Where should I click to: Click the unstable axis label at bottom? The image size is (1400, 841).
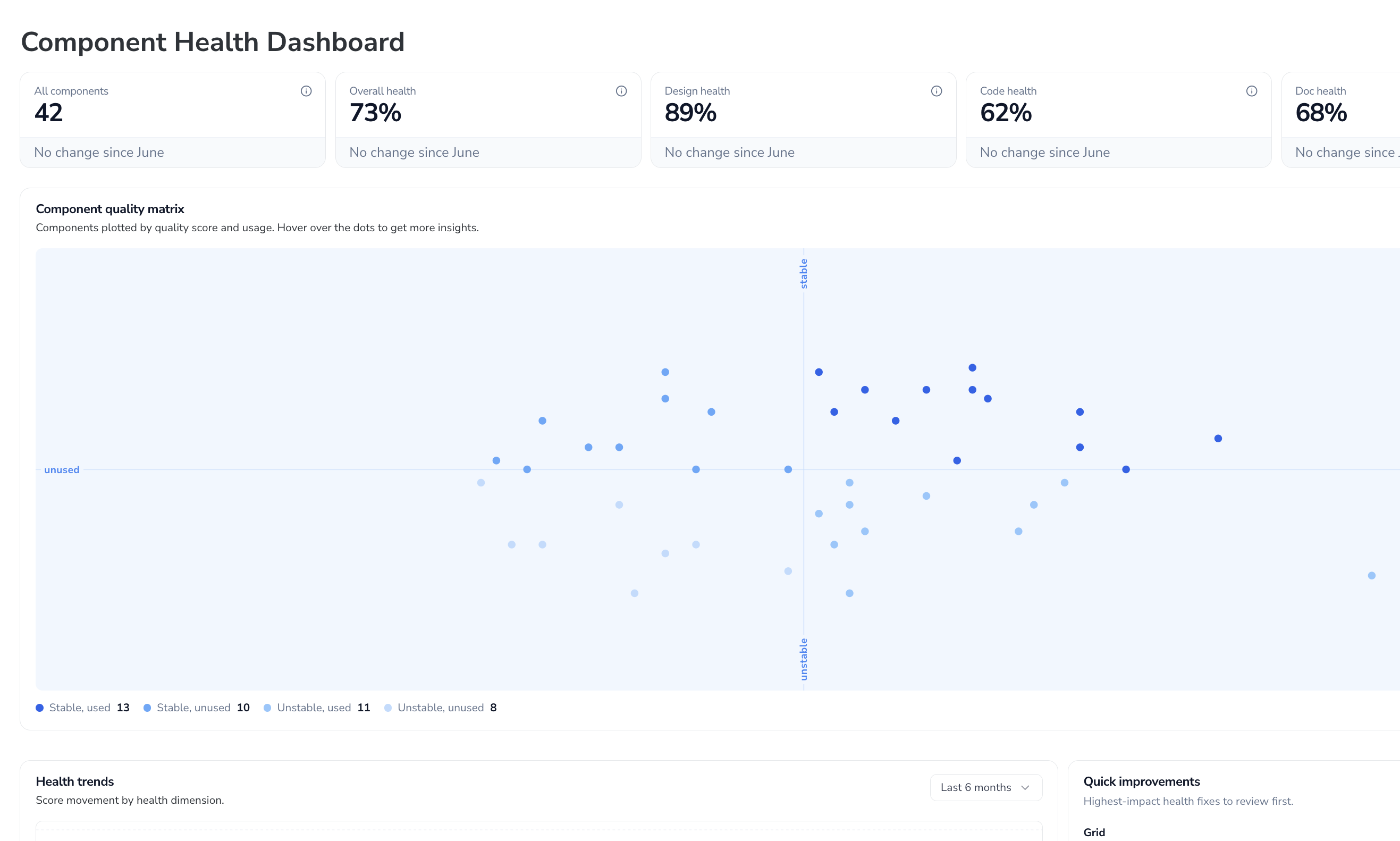(804, 659)
